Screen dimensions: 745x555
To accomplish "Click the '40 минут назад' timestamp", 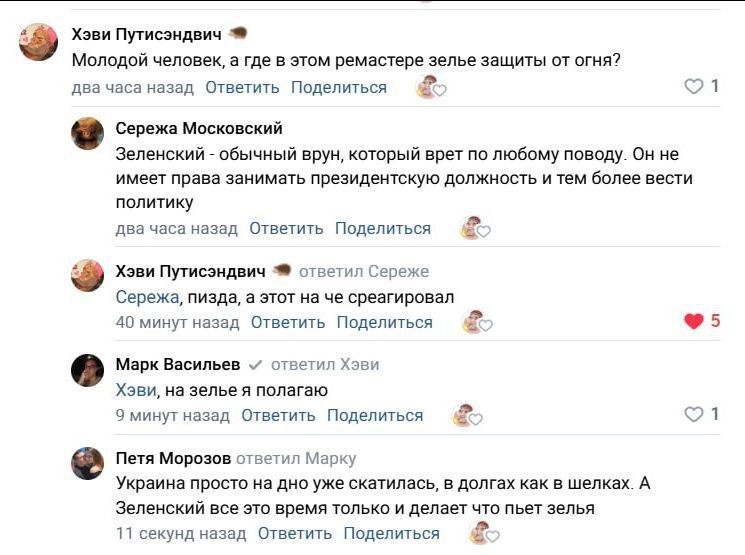I will click(177, 322).
